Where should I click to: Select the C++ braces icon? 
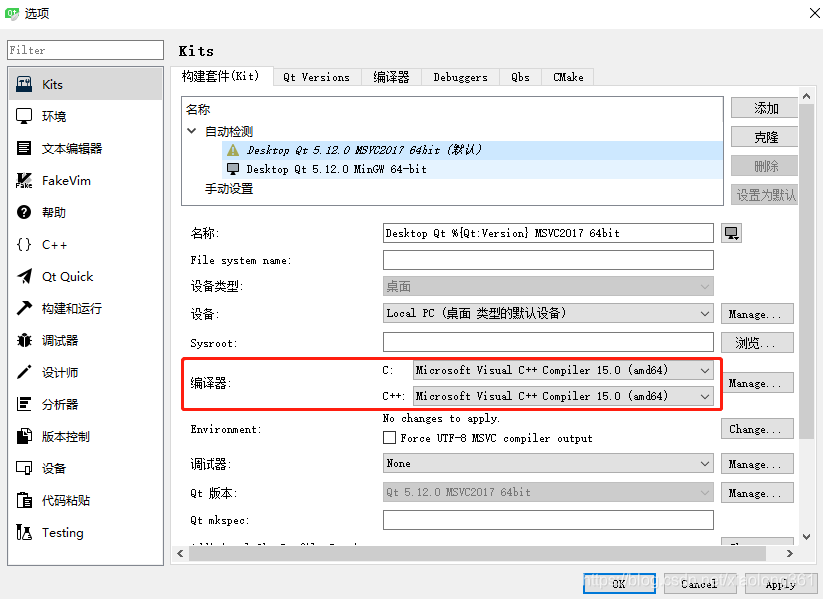(24, 244)
